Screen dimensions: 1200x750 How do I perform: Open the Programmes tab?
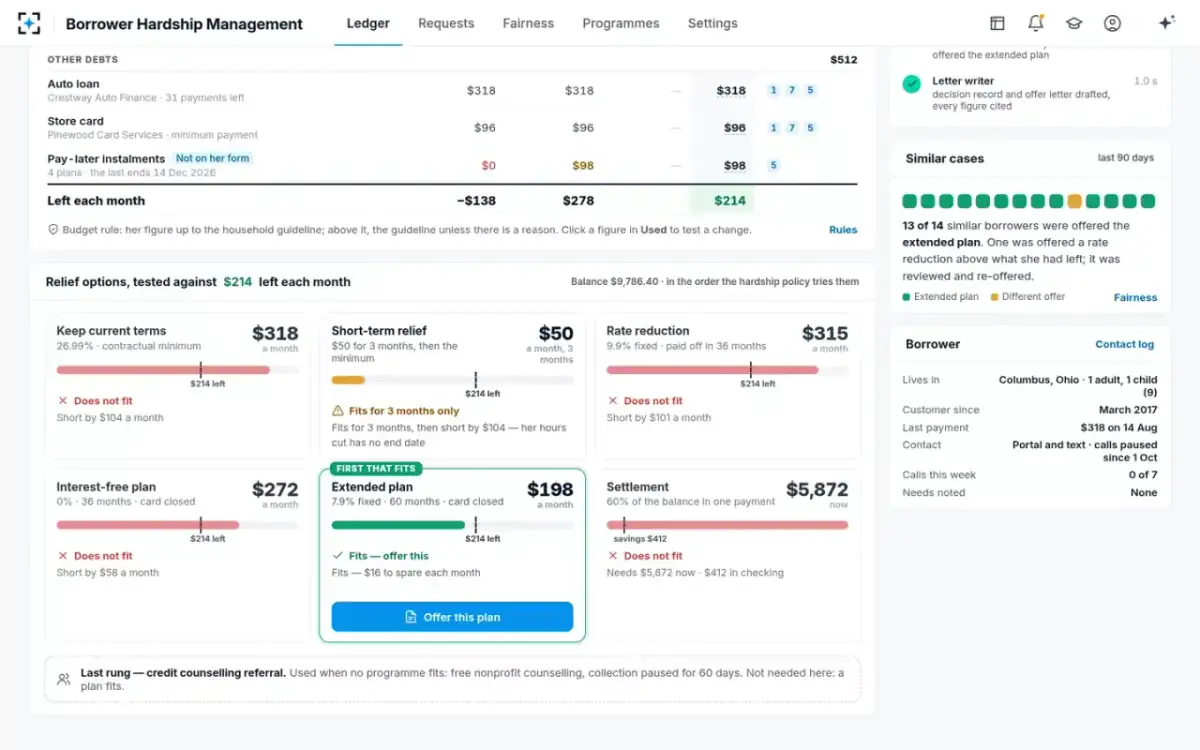click(x=621, y=23)
